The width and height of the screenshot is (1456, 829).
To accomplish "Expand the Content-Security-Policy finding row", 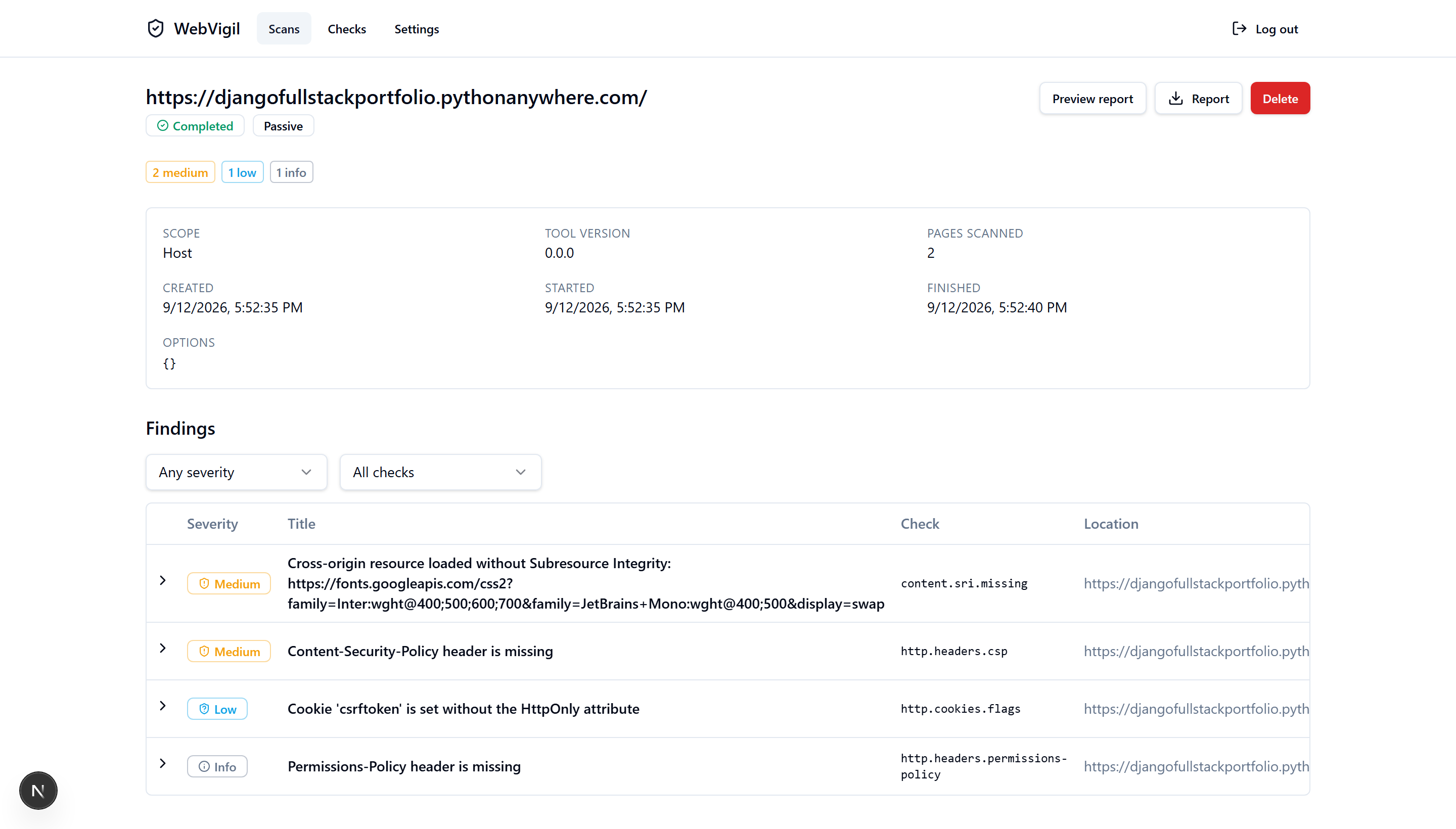I will click(x=163, y=648).
